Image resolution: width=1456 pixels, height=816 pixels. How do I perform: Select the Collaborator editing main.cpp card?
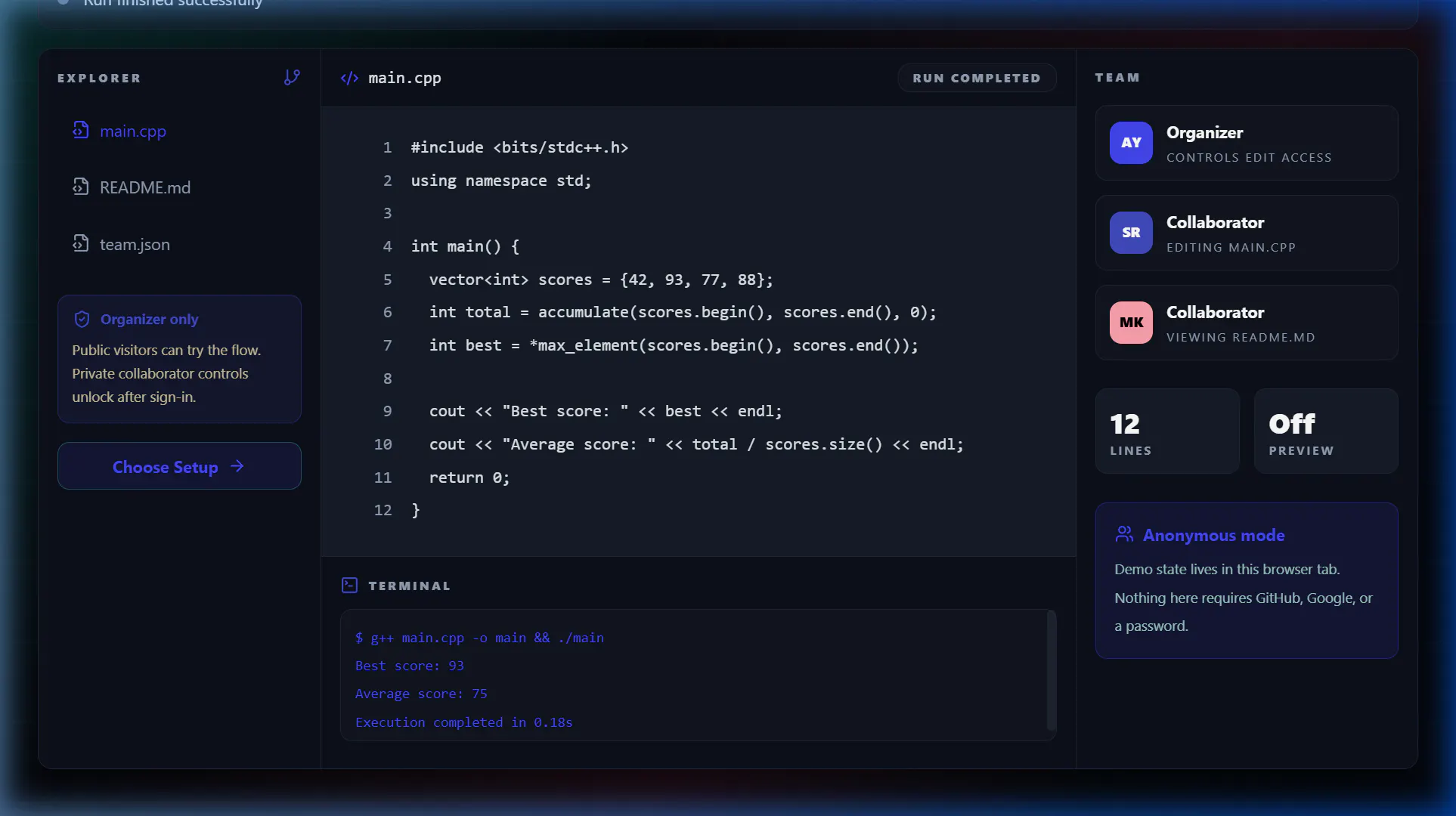click(x=1246, y=233)
